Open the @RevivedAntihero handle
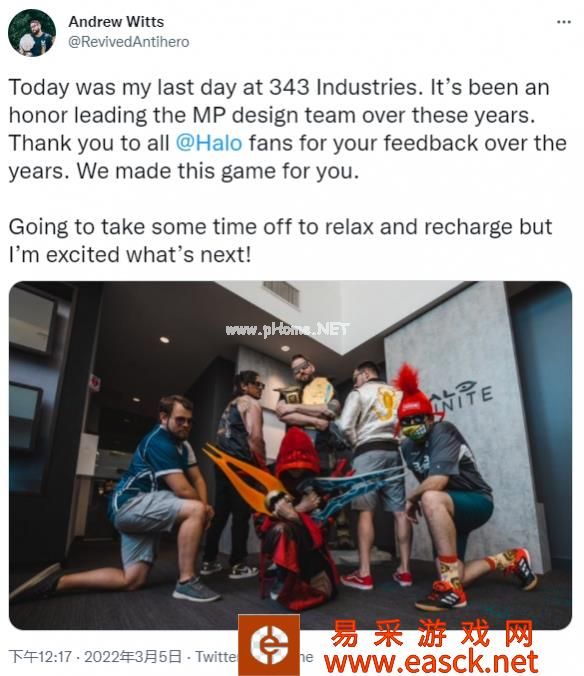Image resolution: width=584 pixels, height=676 pixels. [x=128, y=42]
